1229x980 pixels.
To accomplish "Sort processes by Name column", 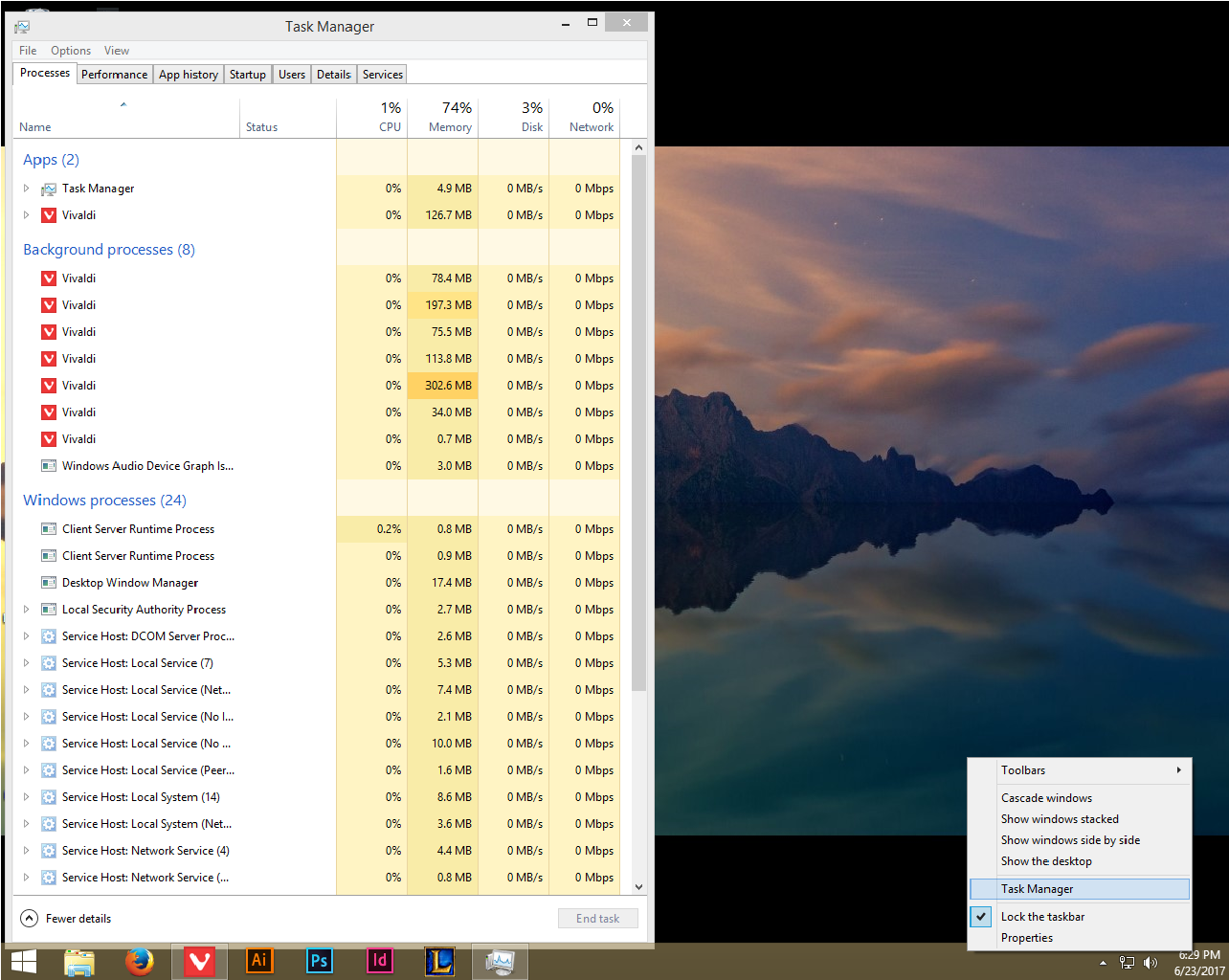I will click(125, 119).
